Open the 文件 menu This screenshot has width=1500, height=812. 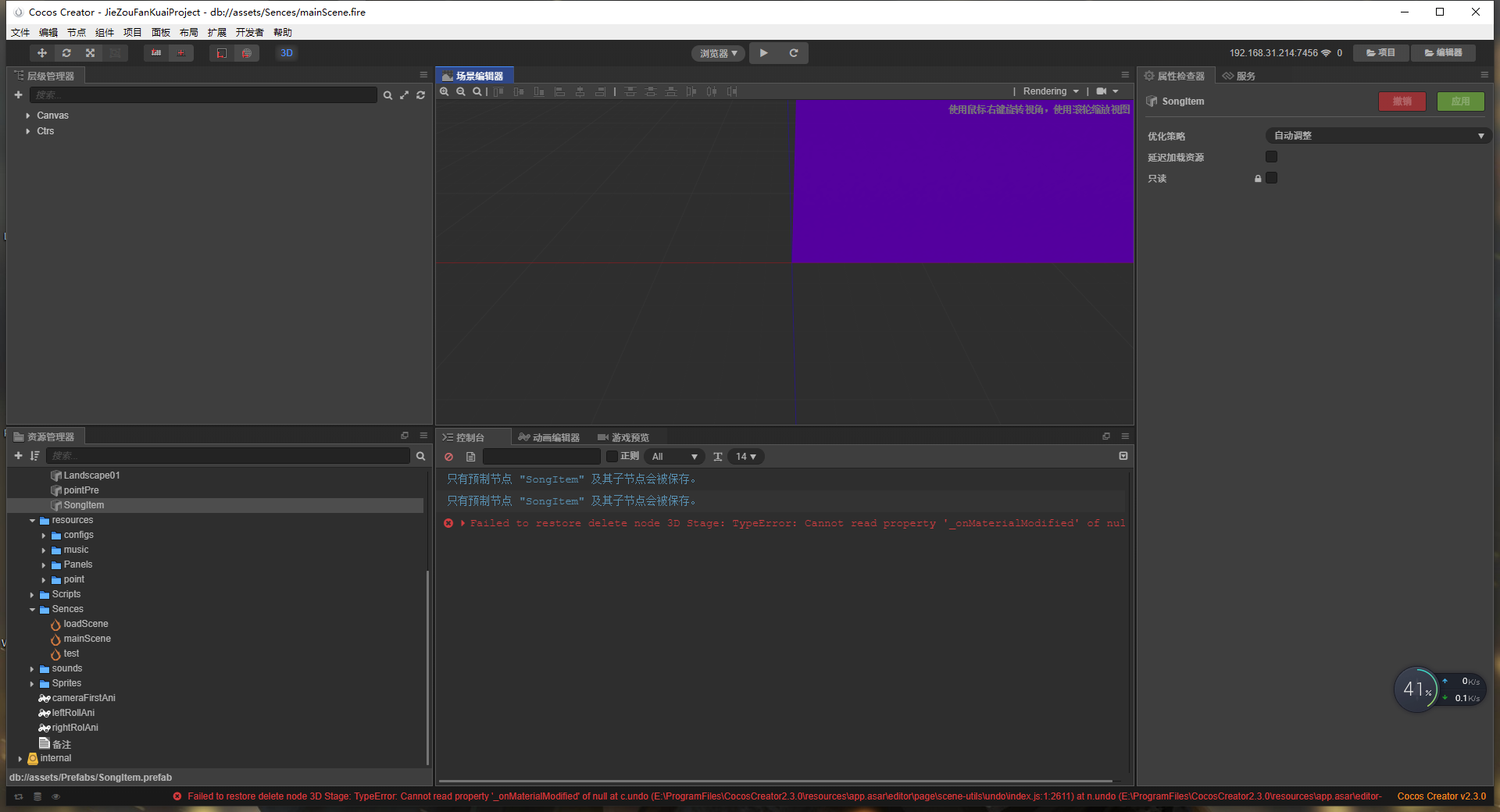tap(20, 33)
